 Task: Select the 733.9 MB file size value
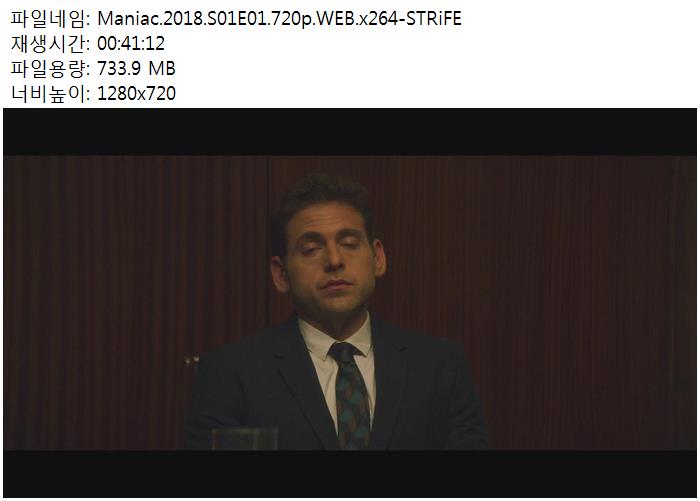click(136, 68)
